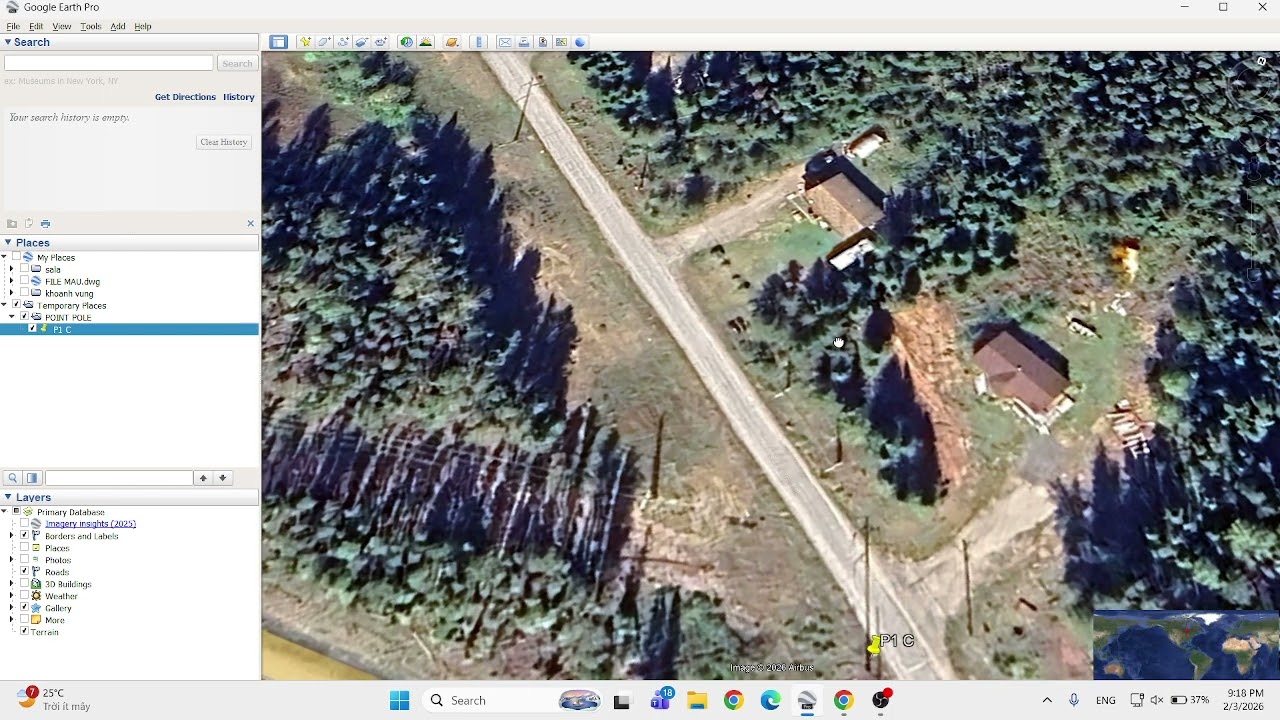The width and height of the screenshot is (1280, 720).
Task: Open the Ruler tool
Action: click(479, 42)
